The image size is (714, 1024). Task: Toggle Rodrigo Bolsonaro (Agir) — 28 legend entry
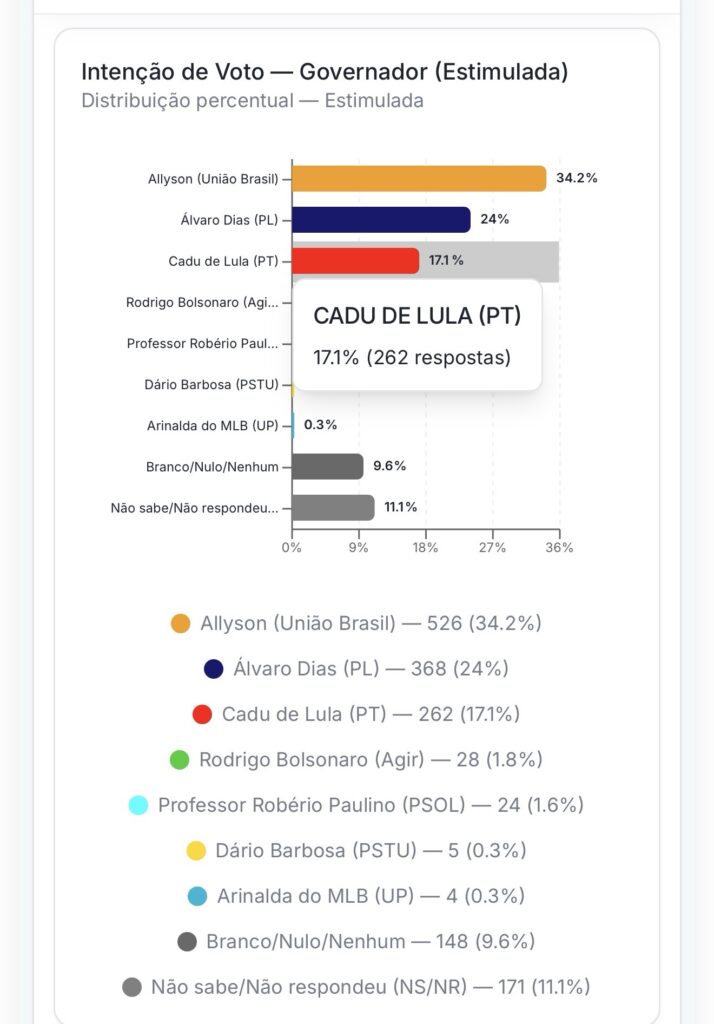[x=370, y=760]
